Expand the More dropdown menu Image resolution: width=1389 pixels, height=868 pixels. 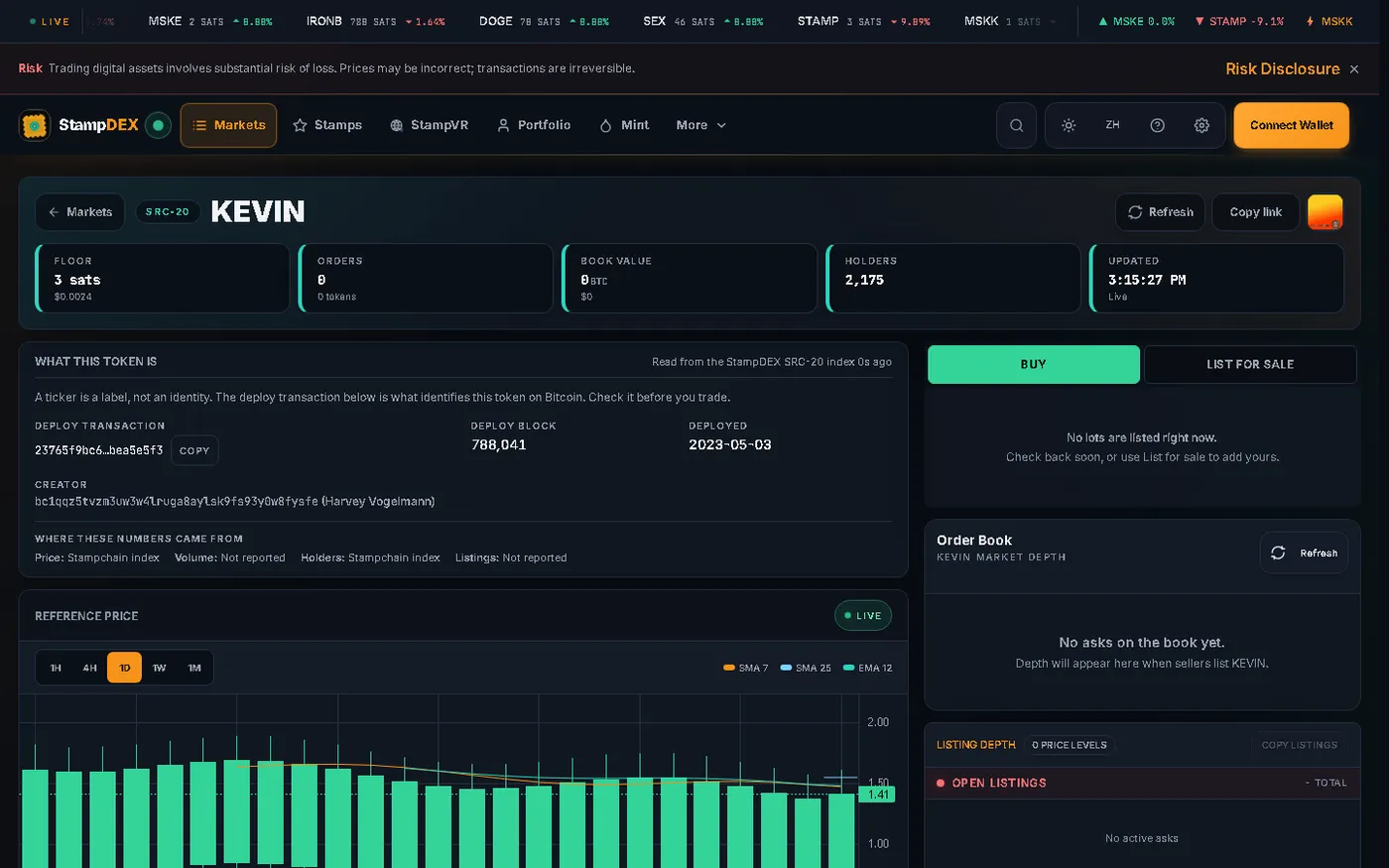pyautogui.click(x=701, y=125)
